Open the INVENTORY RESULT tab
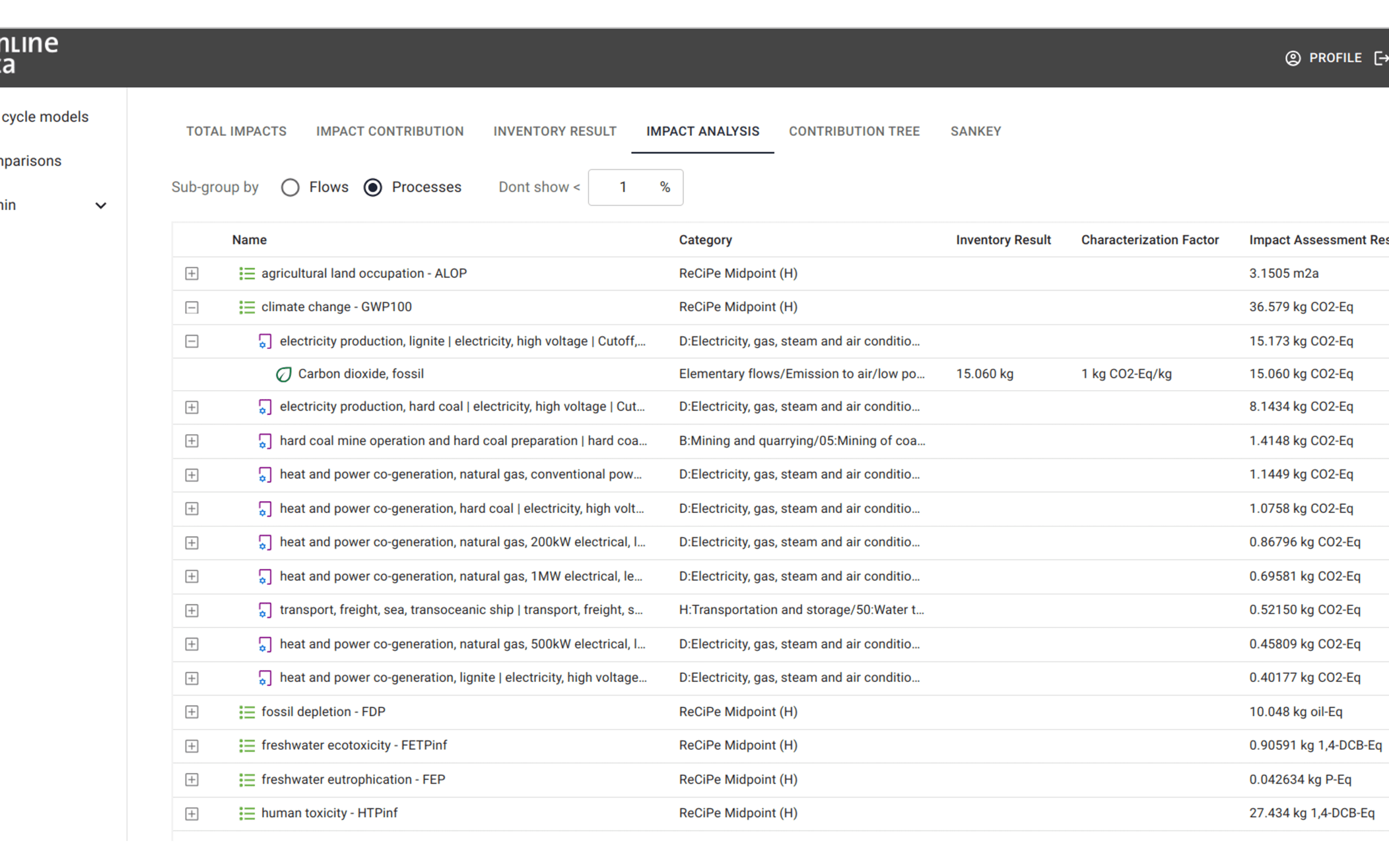The height and width of the screenshot is (868, 1389). click(555, 132)
